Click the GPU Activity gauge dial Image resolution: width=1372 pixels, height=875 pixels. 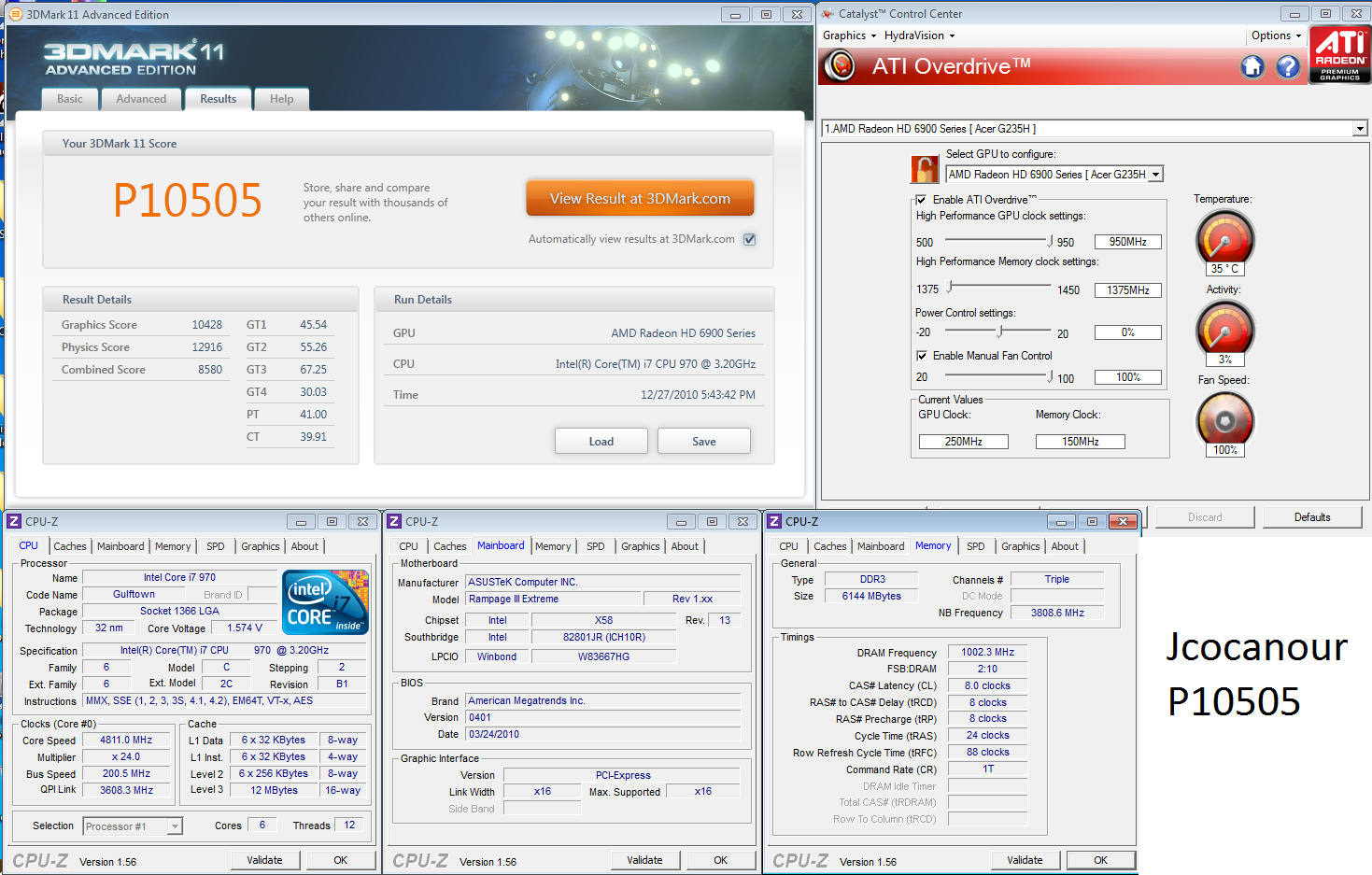(1224, 330)
